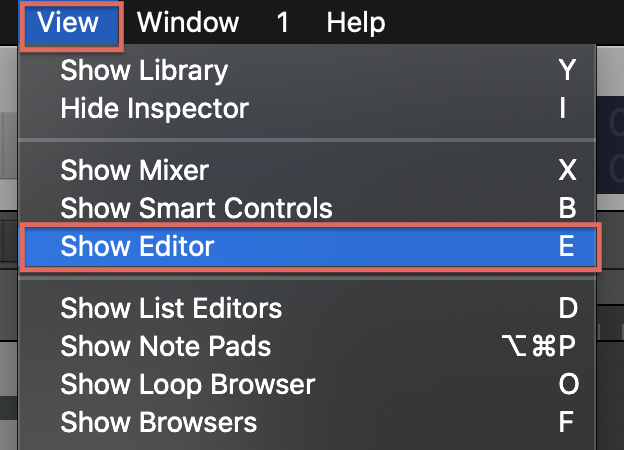Viewport: 624px width, 450px height.
Task: Click the '1' menu bar item
Action: tap(283, 22)
